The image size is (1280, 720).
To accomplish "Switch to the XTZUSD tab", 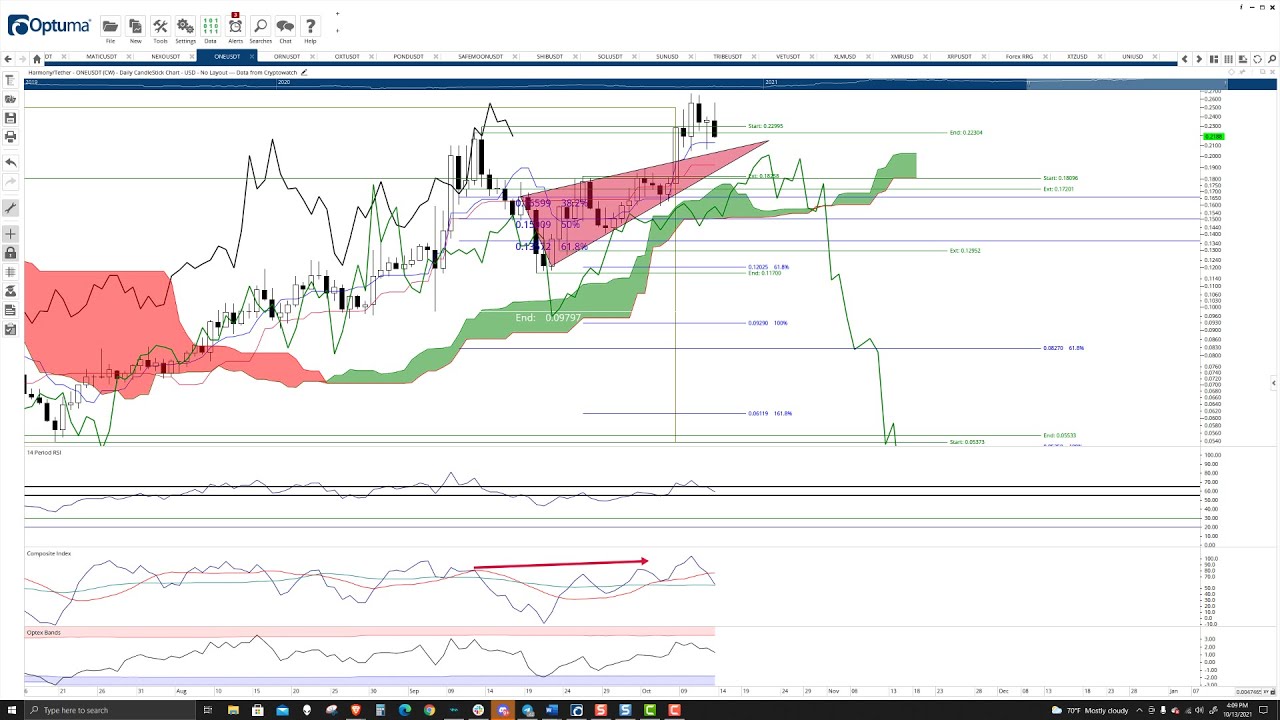I will (1077, 57).
